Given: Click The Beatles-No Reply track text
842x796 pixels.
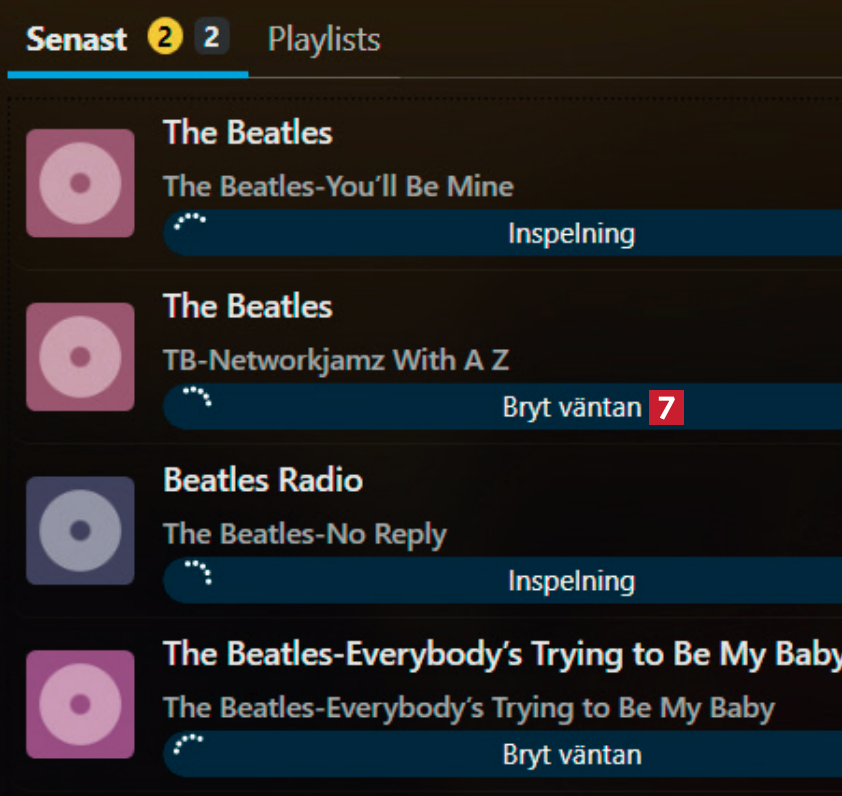Looking at the screenshot, I should [305, 534].
